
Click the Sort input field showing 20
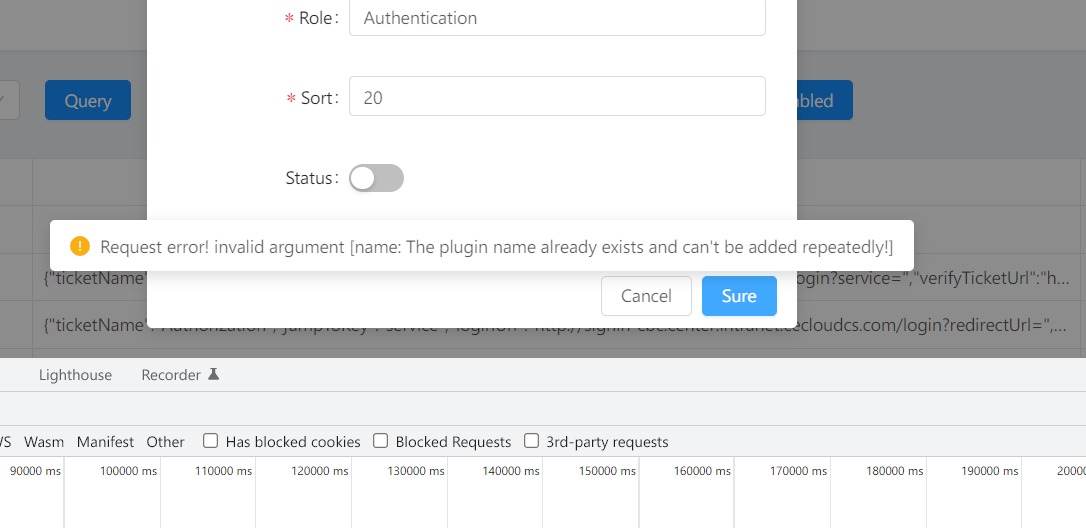(557, 96)
